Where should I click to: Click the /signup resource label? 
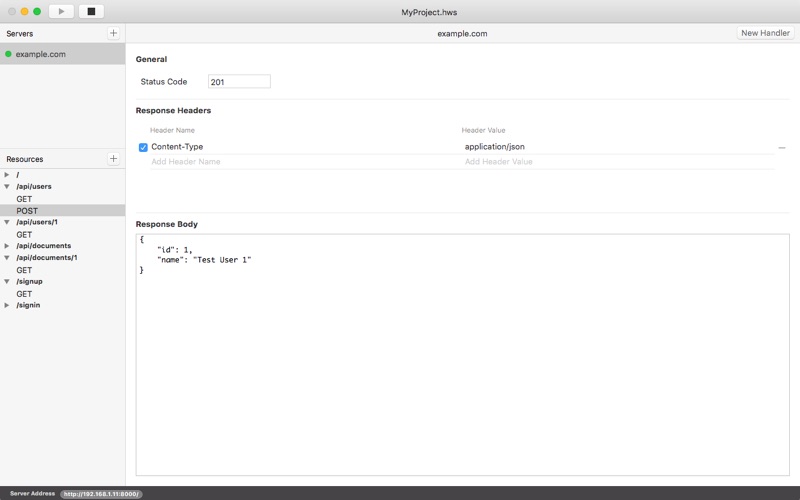[29, 282]
